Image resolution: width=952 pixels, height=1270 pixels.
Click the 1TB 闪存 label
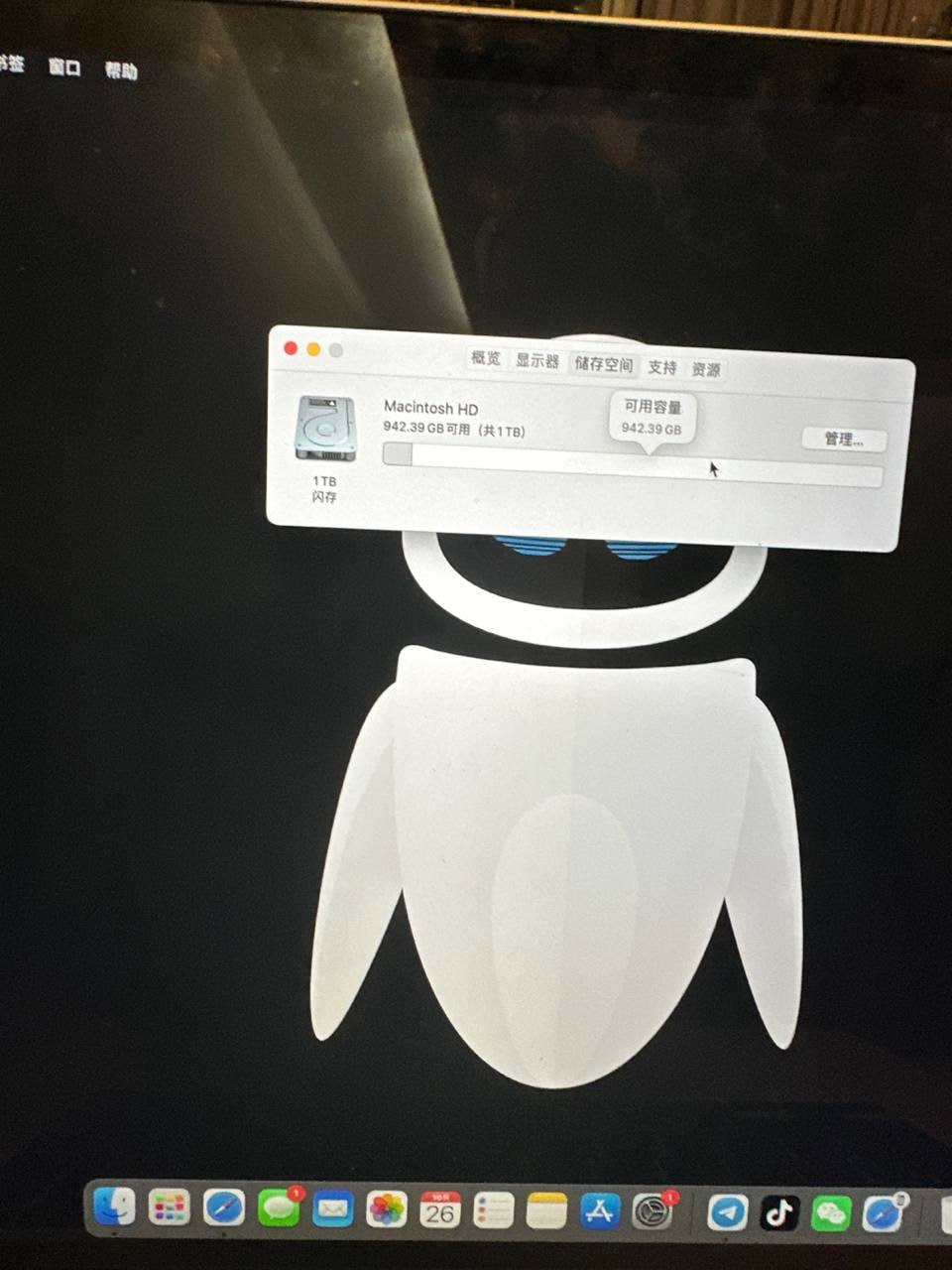coord(324,489)
